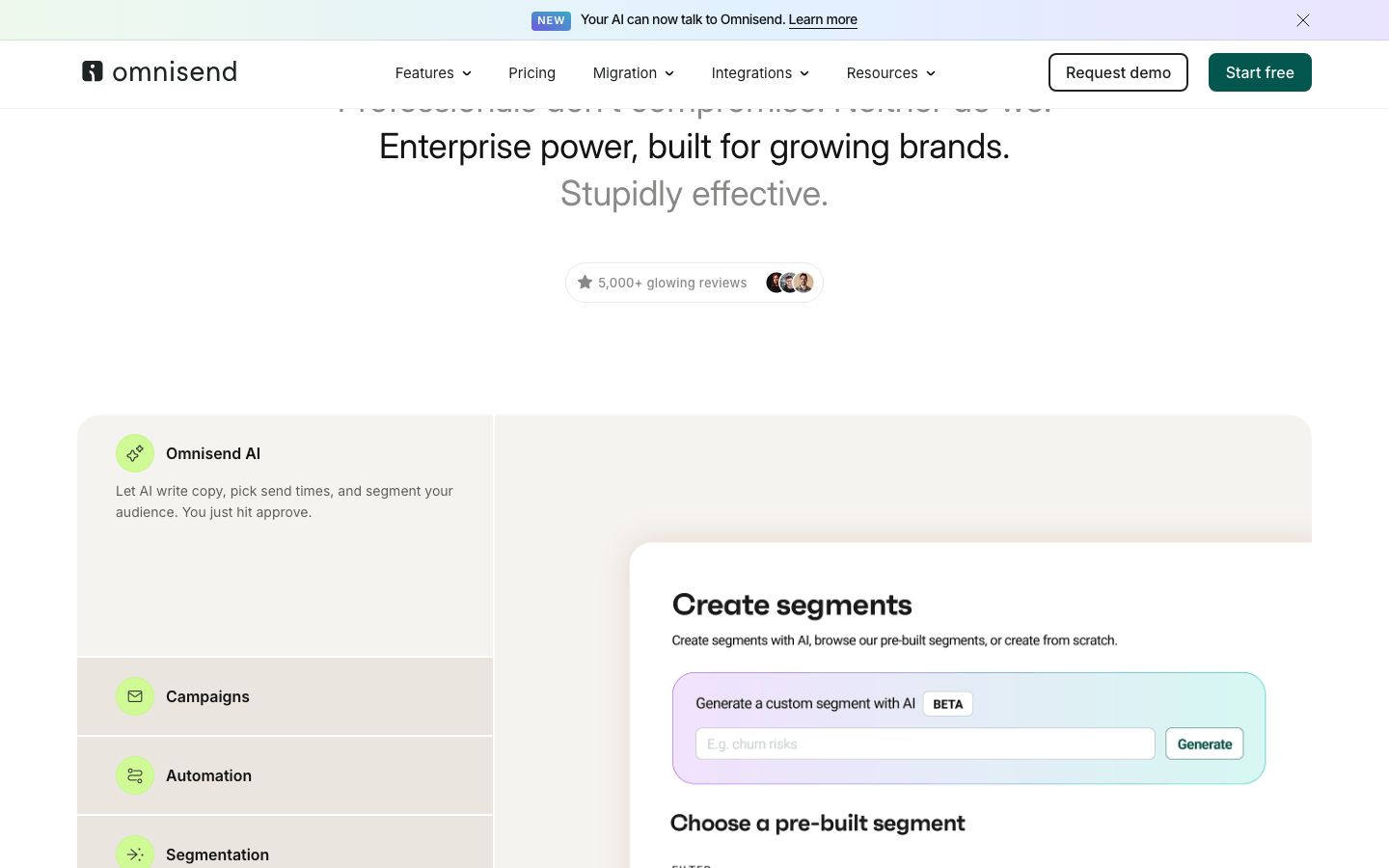Screen dimensions: 1389x868
Task: Click the reviewer avatars thumbnail
Action: click(790, 283)
